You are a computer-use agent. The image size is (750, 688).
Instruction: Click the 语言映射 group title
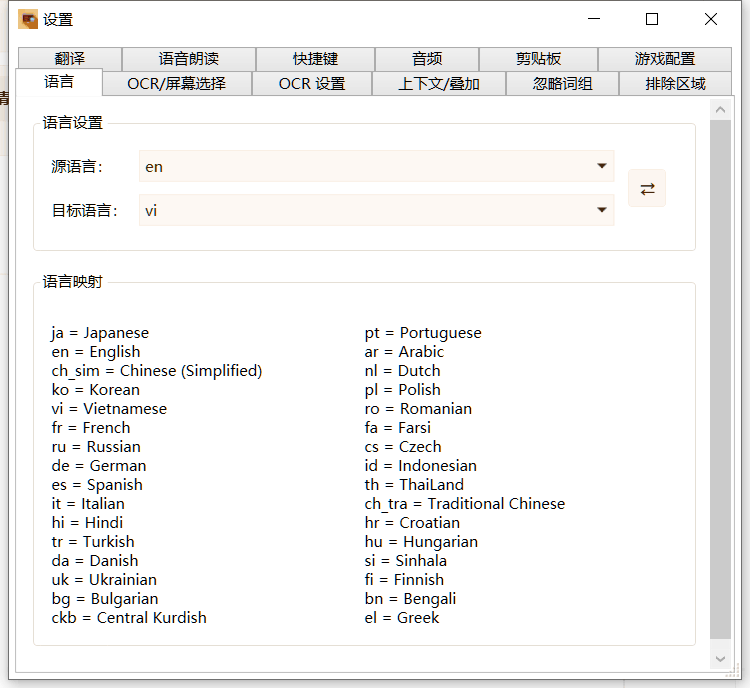(73, 281)
